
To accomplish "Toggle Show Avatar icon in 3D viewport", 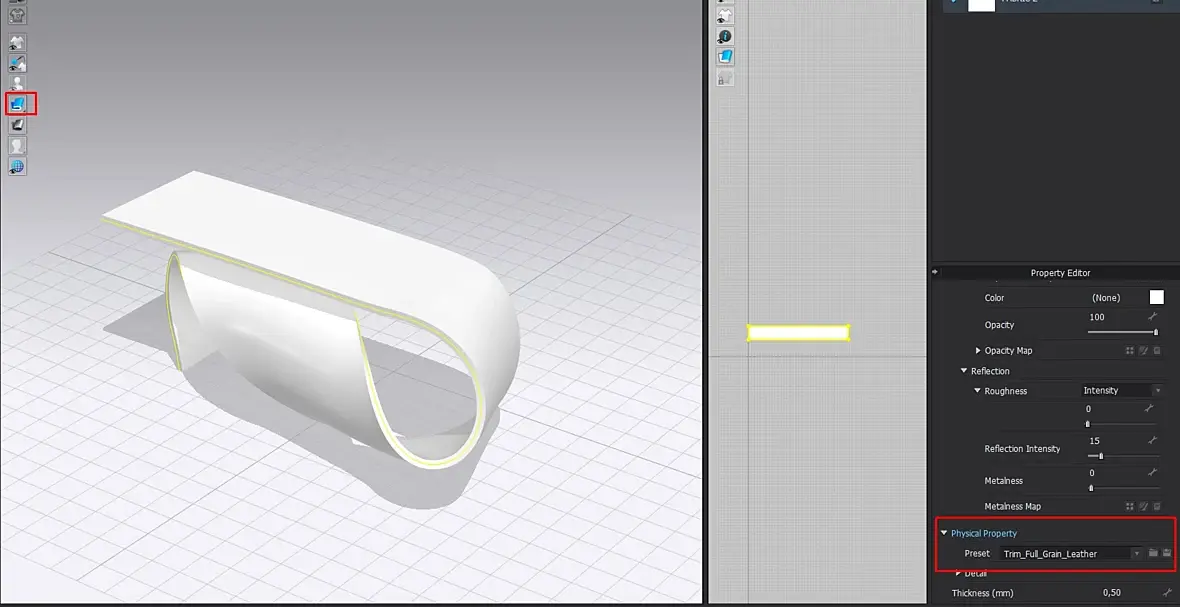I will (17, 83).
